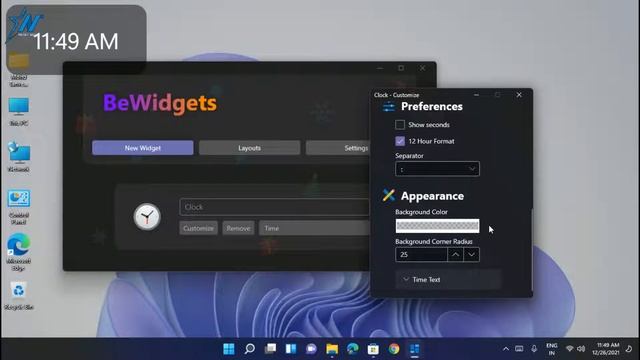Image resolution: width=640 pixels, height=360 pixels.
Task: Click the Customize button for Clock widget
Action: [198, 228]
